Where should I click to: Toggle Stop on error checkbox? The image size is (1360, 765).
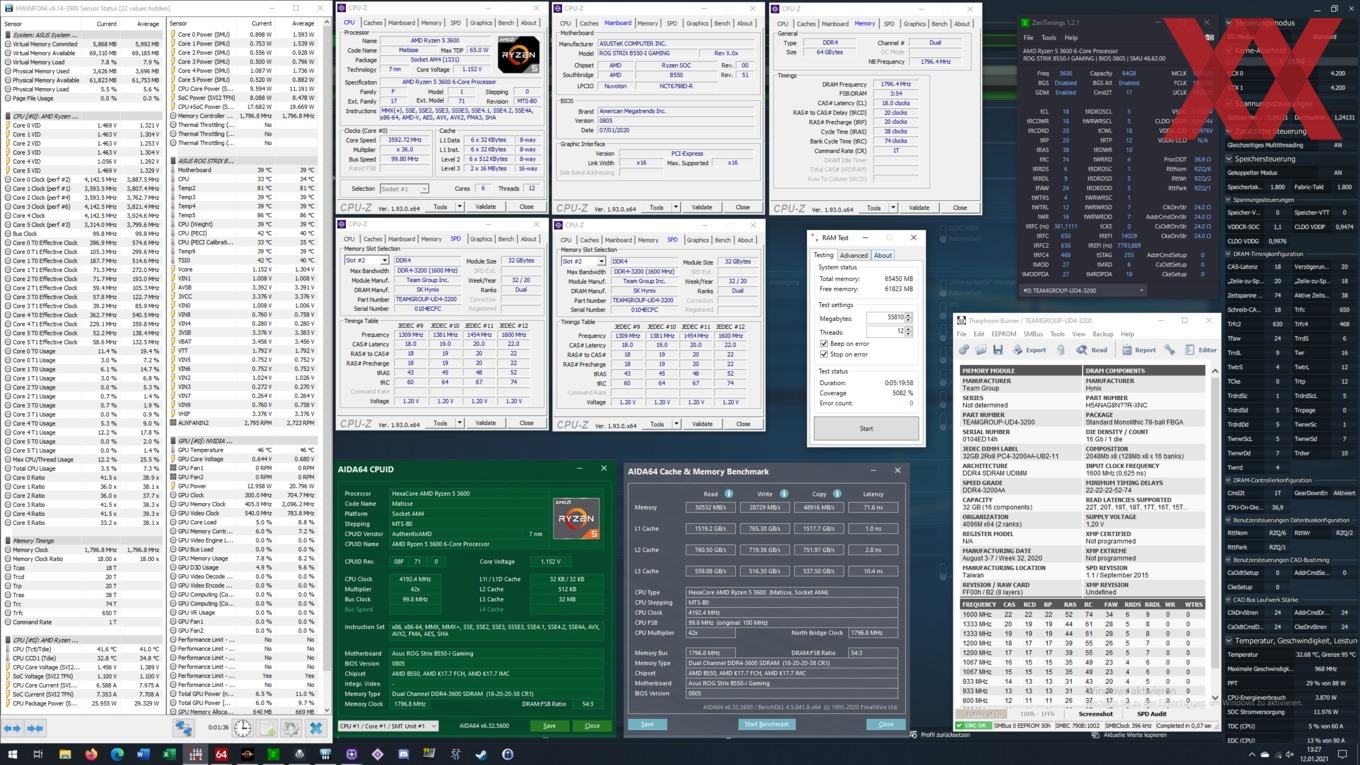click(x=824, y=354)
